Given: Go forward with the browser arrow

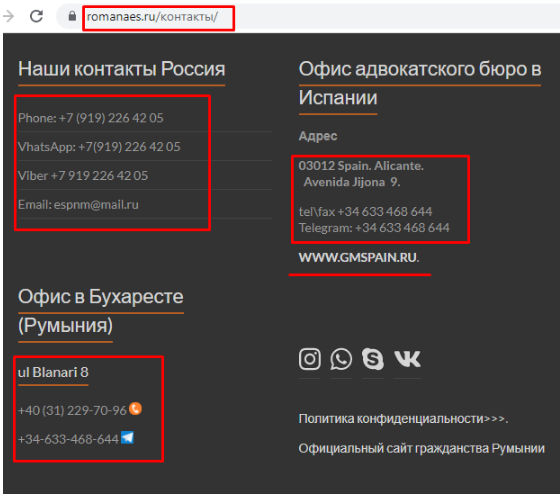Looking at the screenshot, I should click(x=8, y=16).
